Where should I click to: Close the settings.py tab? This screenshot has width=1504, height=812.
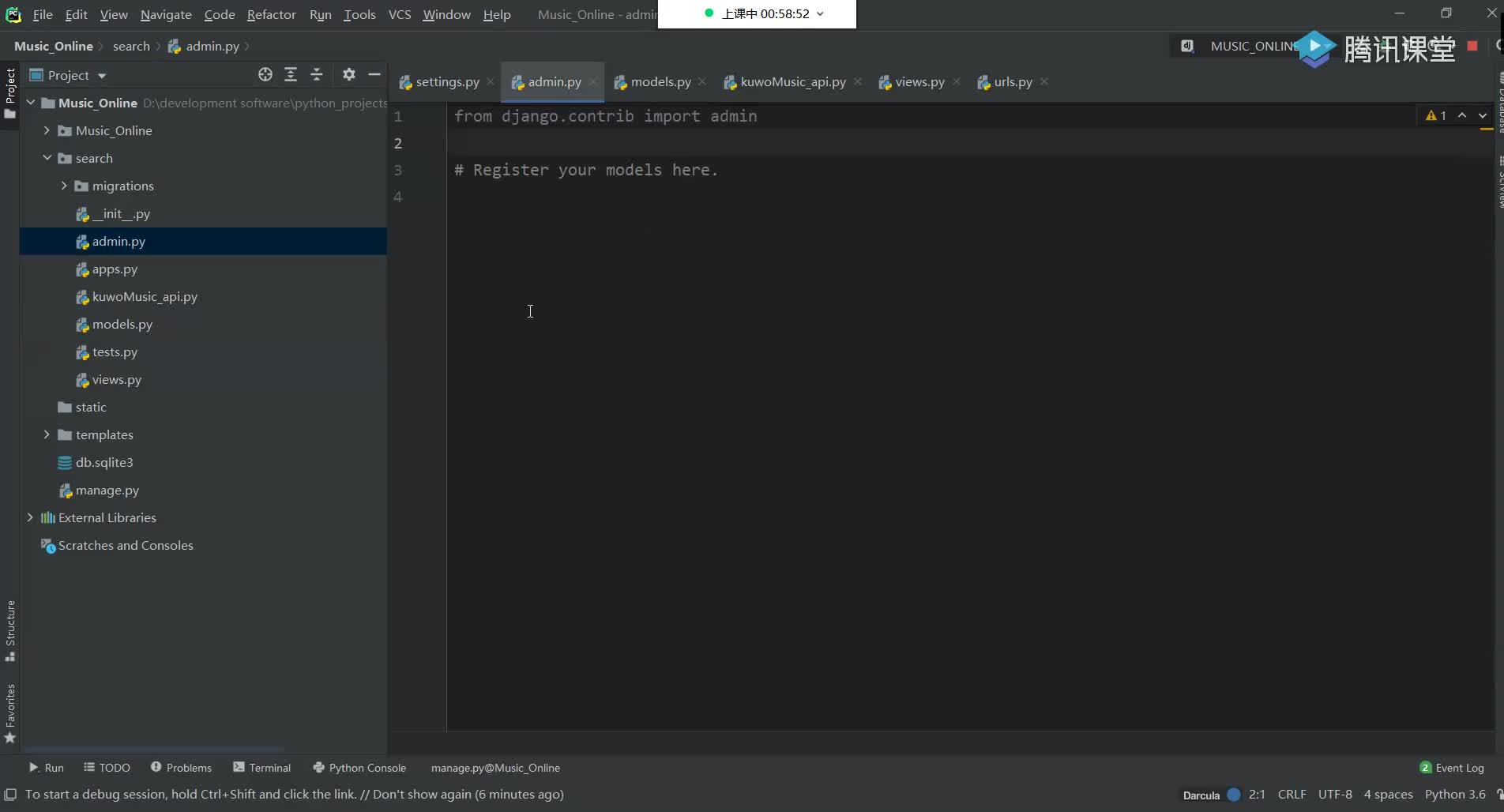pyautogui.click(x=491, y=82)
